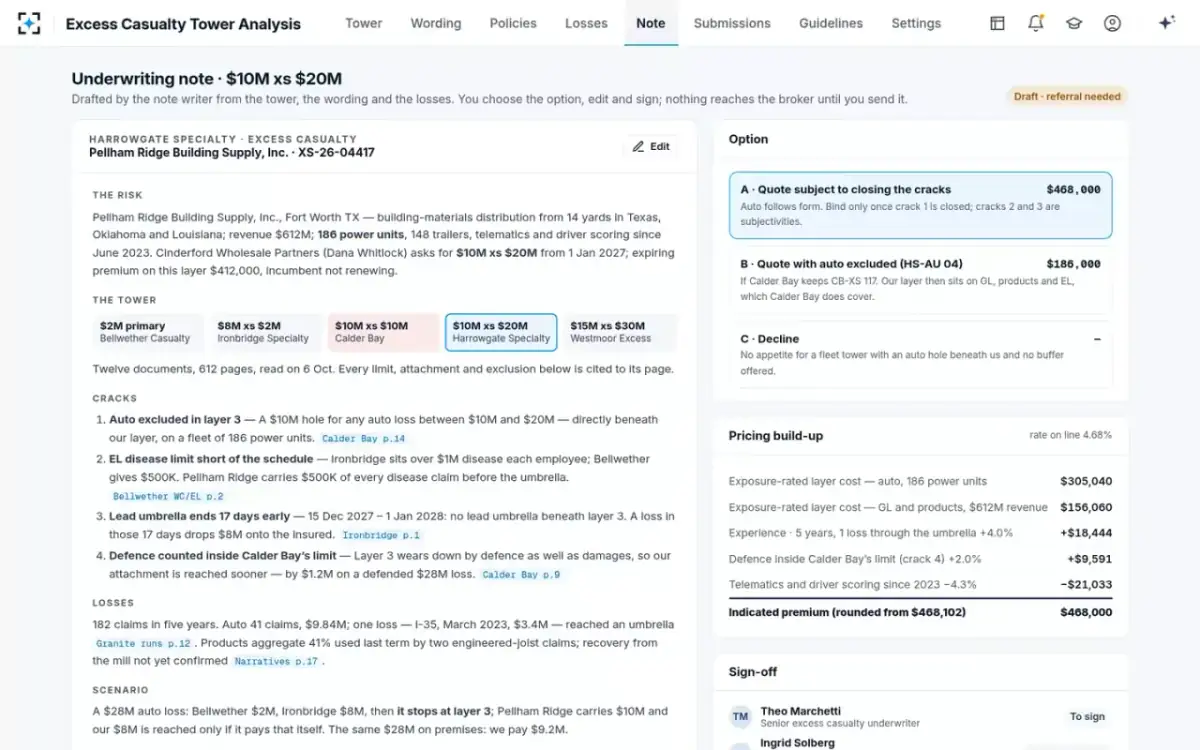Image resolution: width=1200 pixels, height=750 pixels.
Task: Click the To sign status for Theo Marchetti
Action: coord(1087,717)
